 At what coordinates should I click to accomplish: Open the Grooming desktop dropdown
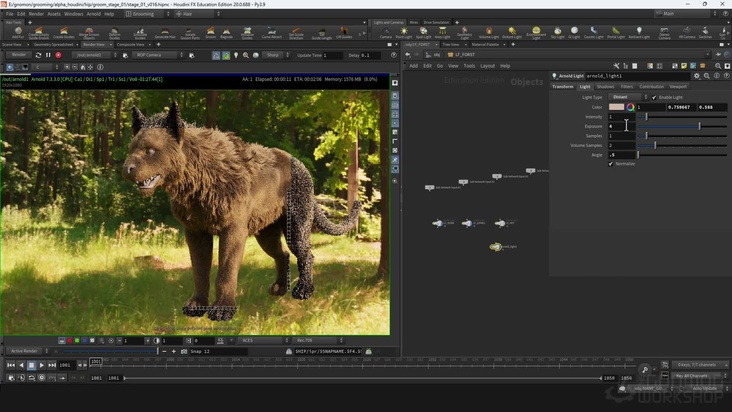(x=148, y=14)
